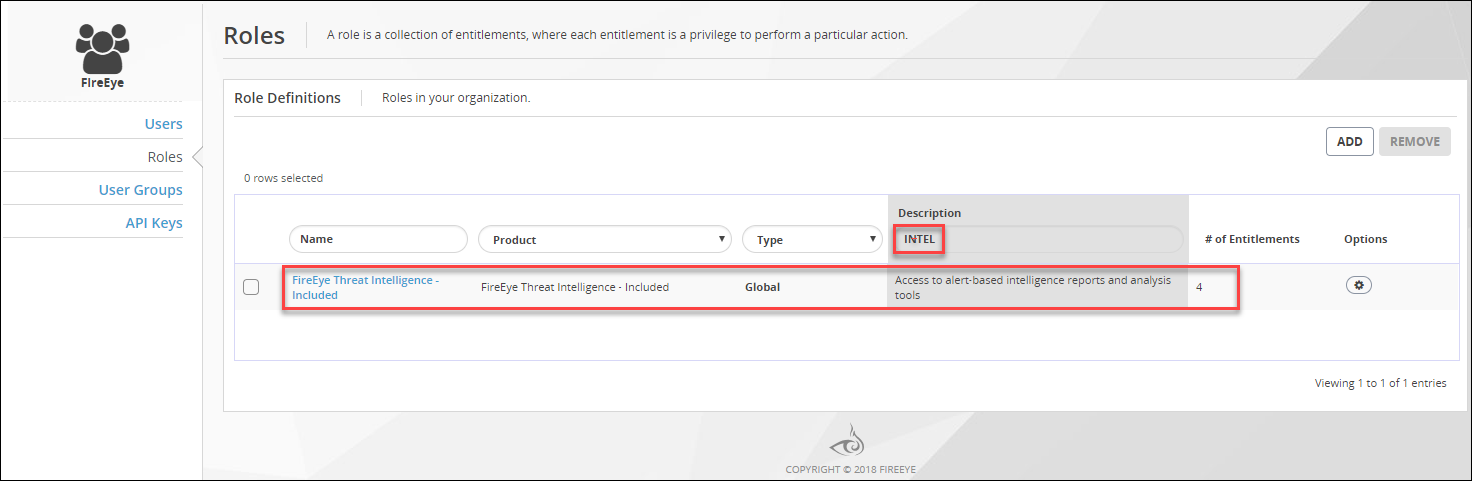The height and width of the screenshot is (481, 1472).
Task: Click the Viewing 1 to 1 of 1 entries text
Action: [1381, 383]
